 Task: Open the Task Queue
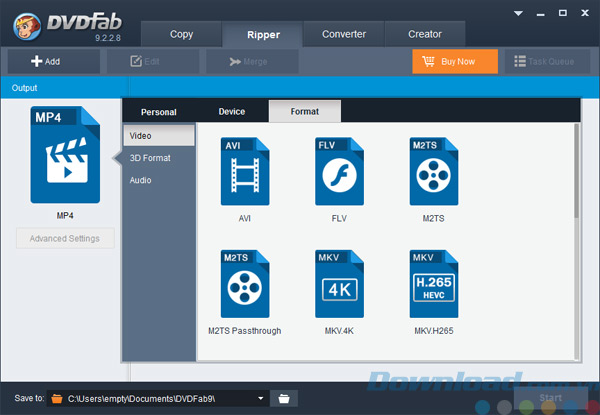pos(547,61)
